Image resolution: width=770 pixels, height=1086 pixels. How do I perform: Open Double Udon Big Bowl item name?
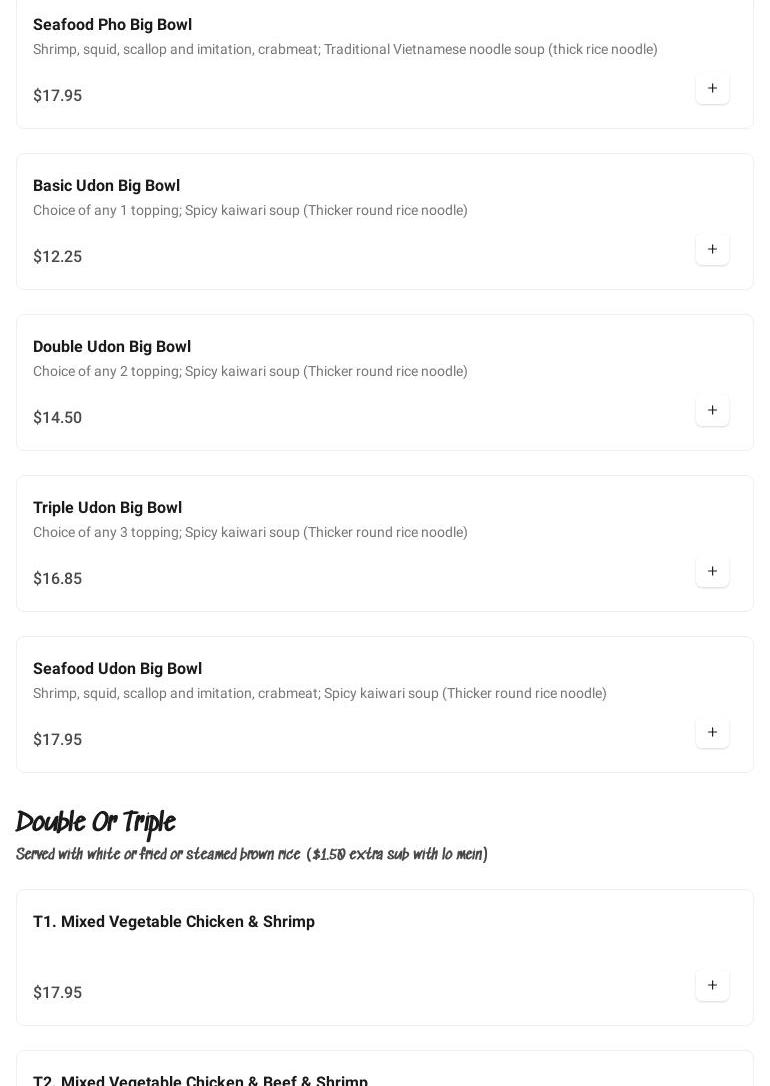pyautogui.click(x=112, y=347)
